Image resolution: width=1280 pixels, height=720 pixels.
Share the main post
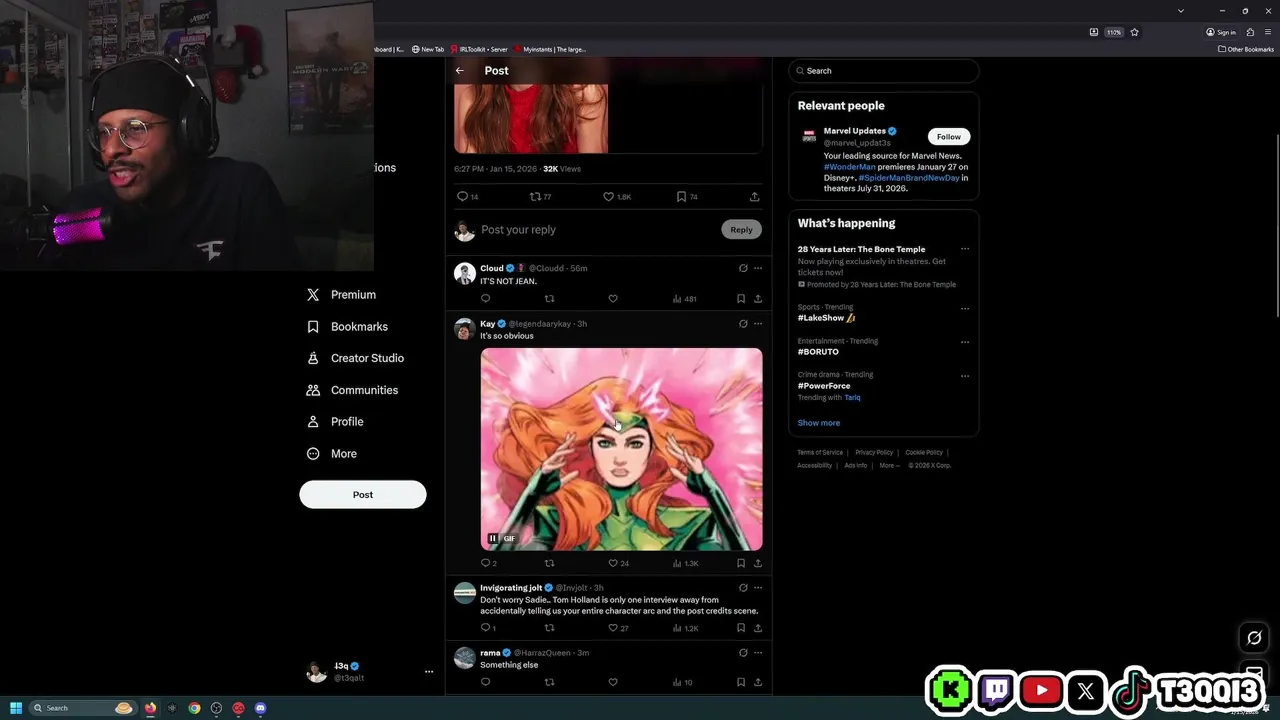pyautogui.click(x=754, y=197)
